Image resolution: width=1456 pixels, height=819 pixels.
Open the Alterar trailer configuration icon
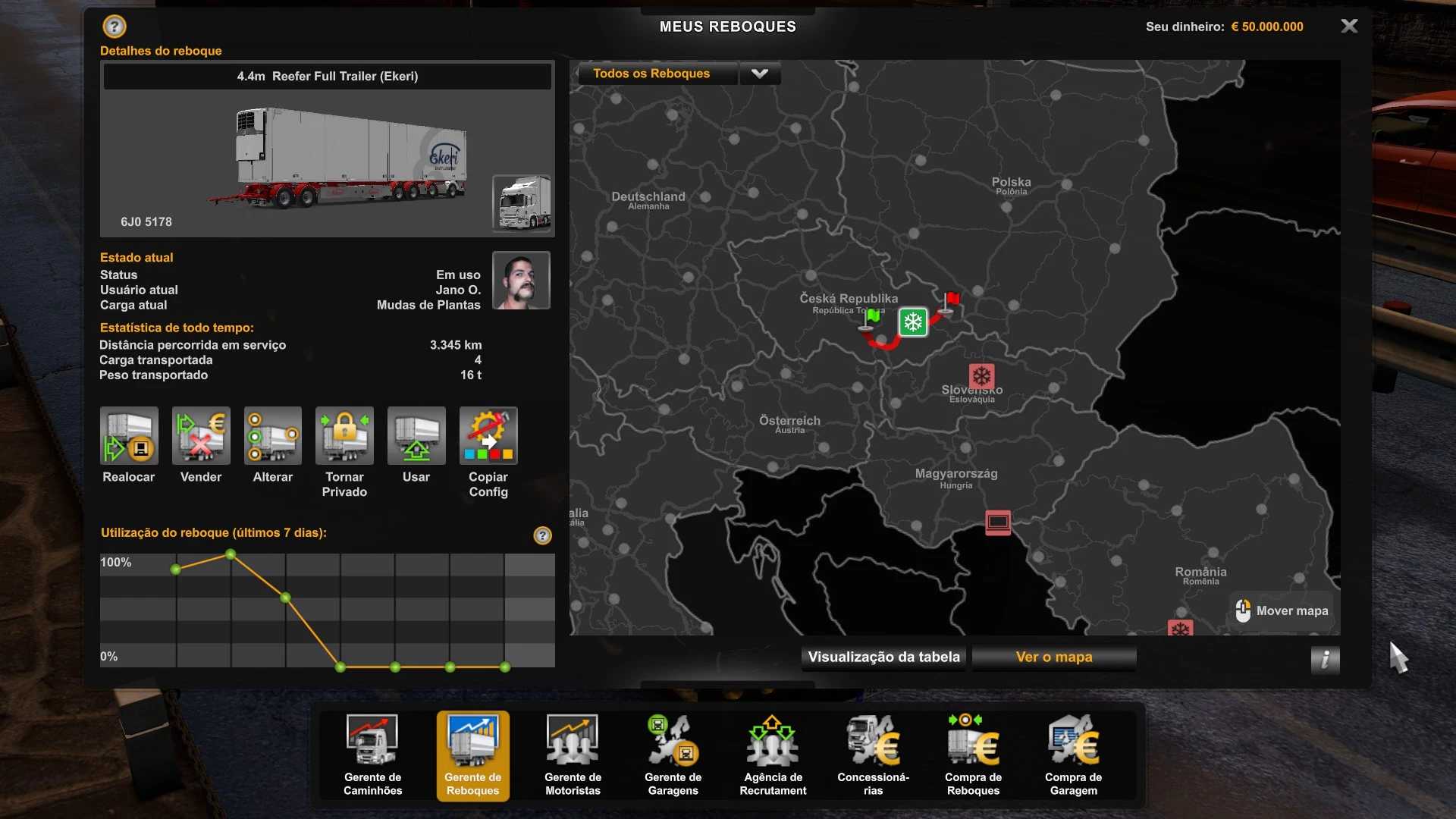(273, 436)
